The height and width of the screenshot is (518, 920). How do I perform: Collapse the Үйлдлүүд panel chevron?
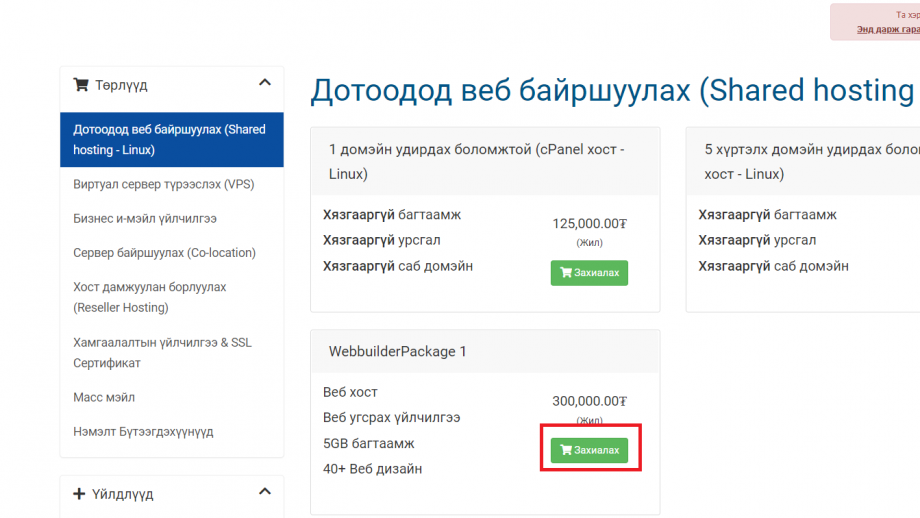(x=265, y=492)
